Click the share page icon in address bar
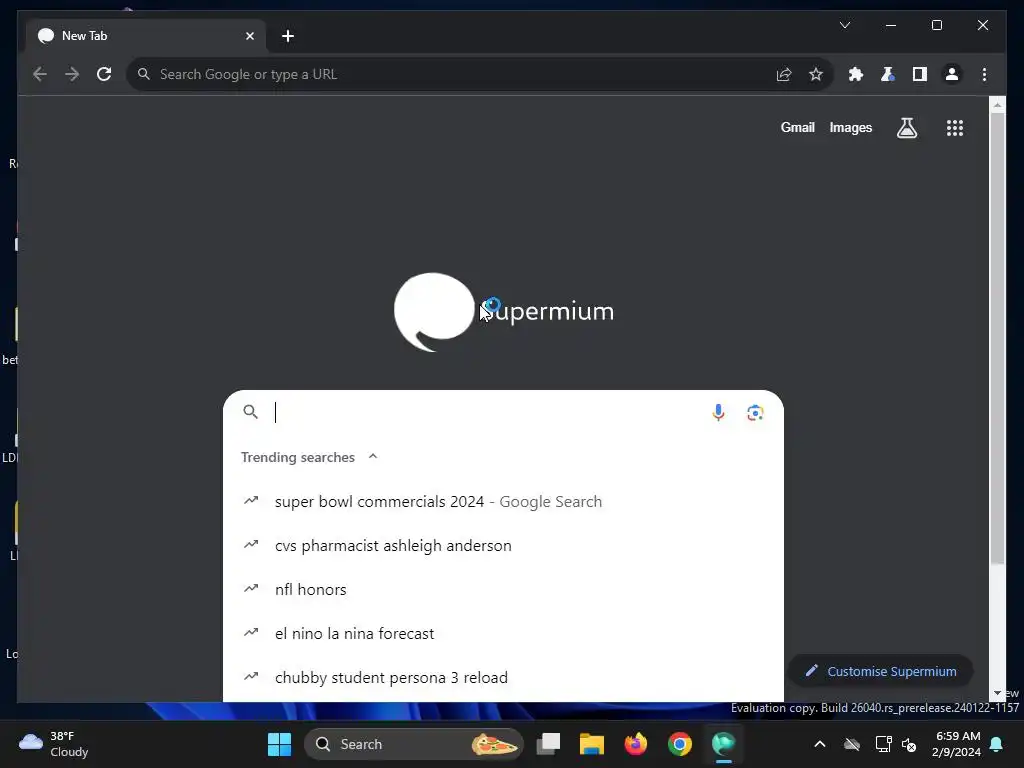1024x768 pixels. click(784, 74)
